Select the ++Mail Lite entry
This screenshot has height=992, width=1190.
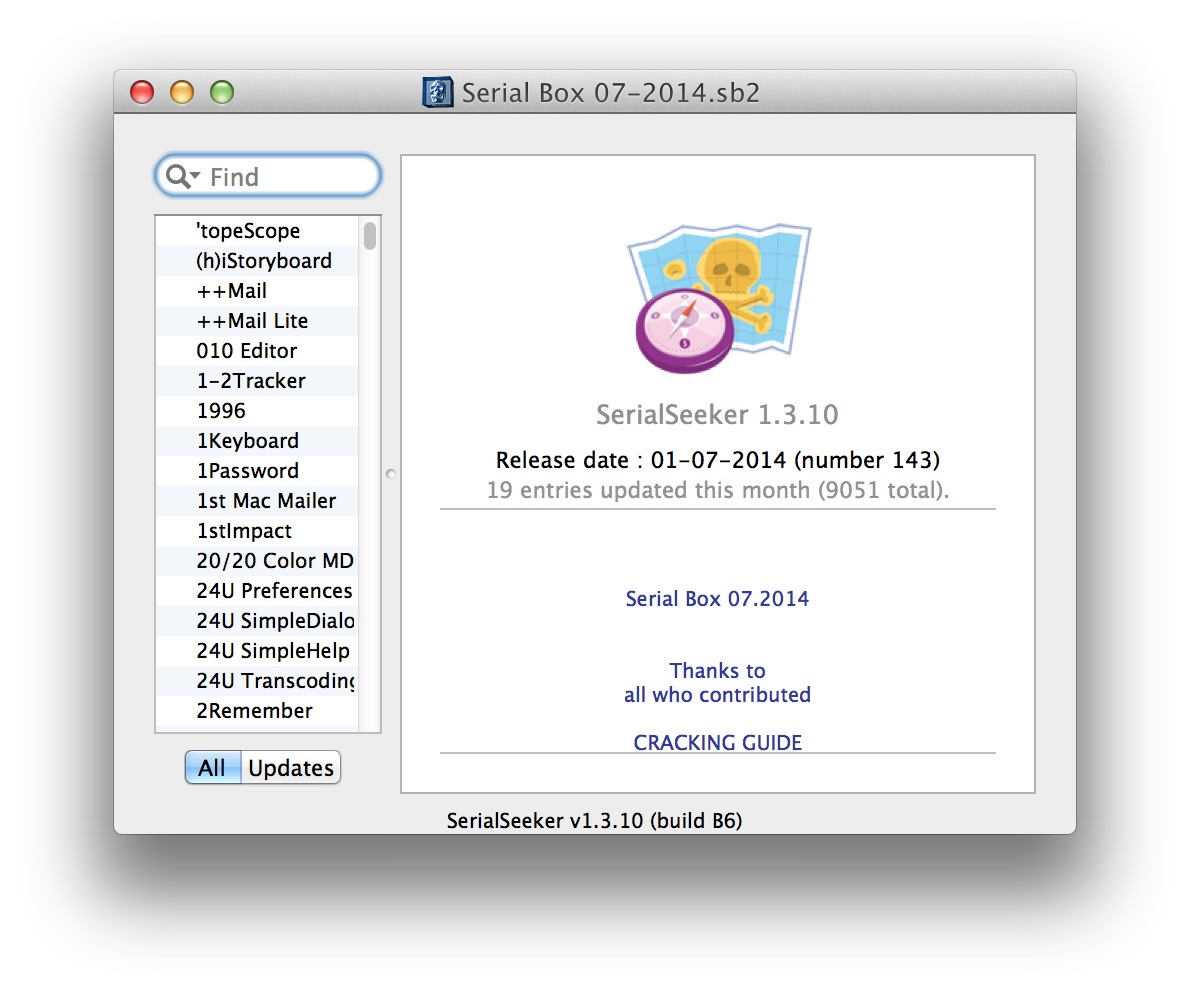point(257,321)
